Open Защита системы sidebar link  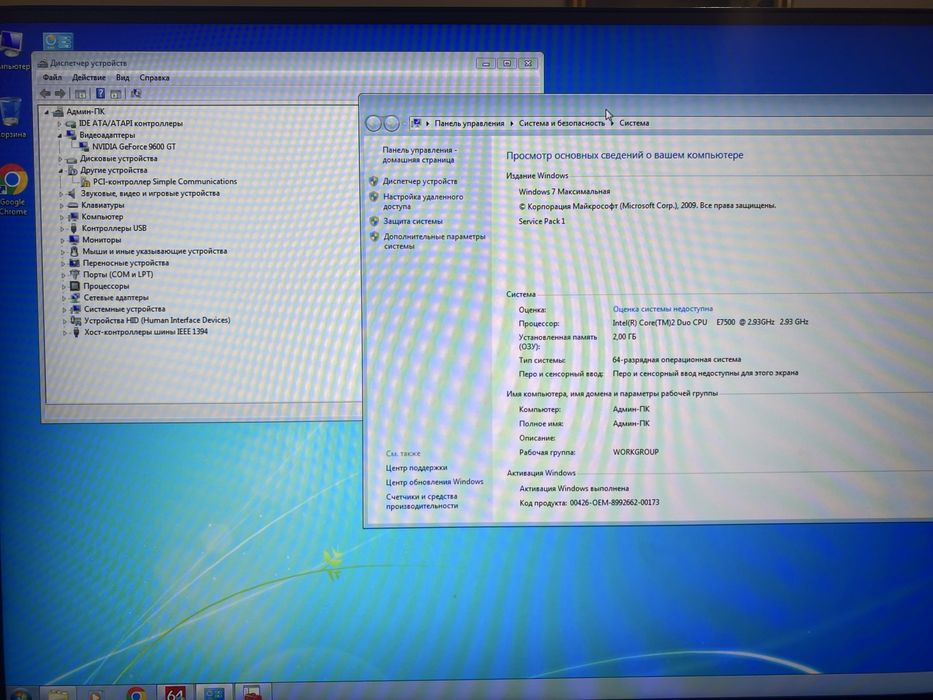tap(413, 221)
